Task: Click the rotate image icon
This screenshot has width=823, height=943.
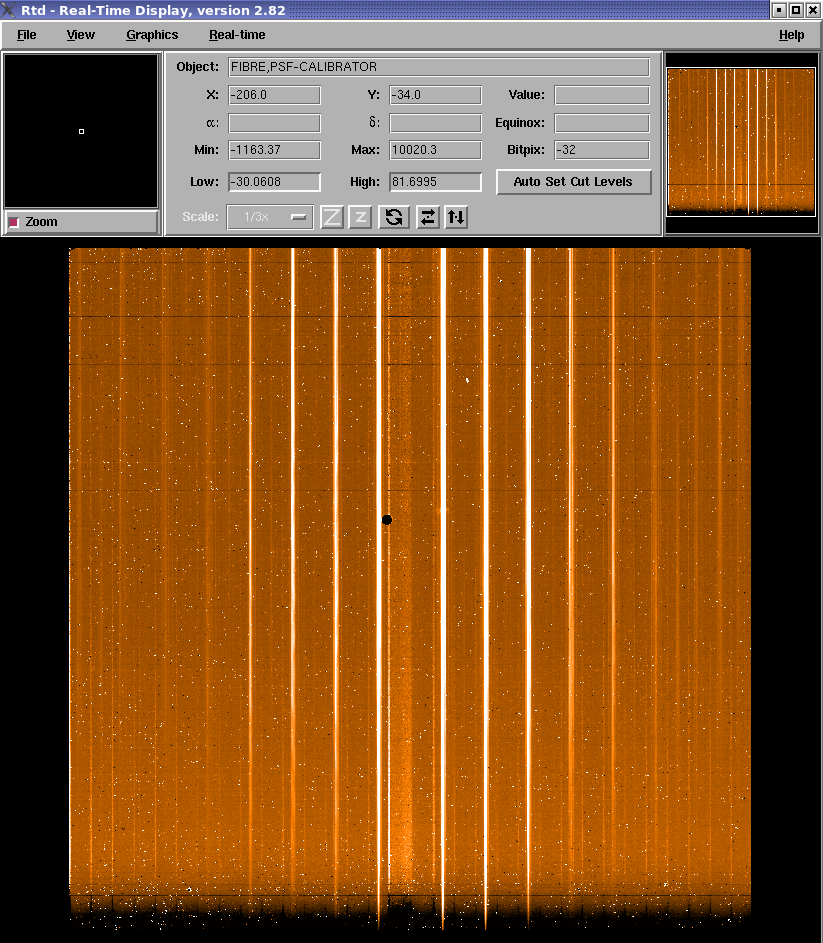Action: (x=394, y=217)
